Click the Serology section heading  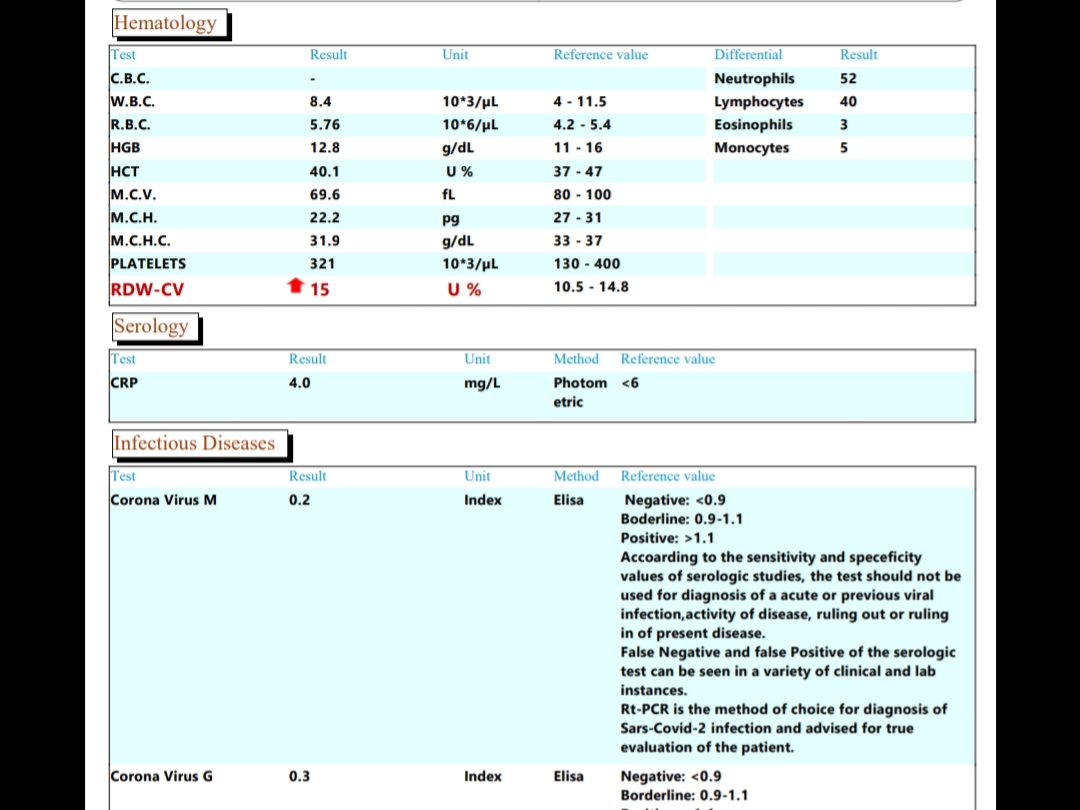pos(151,326)
